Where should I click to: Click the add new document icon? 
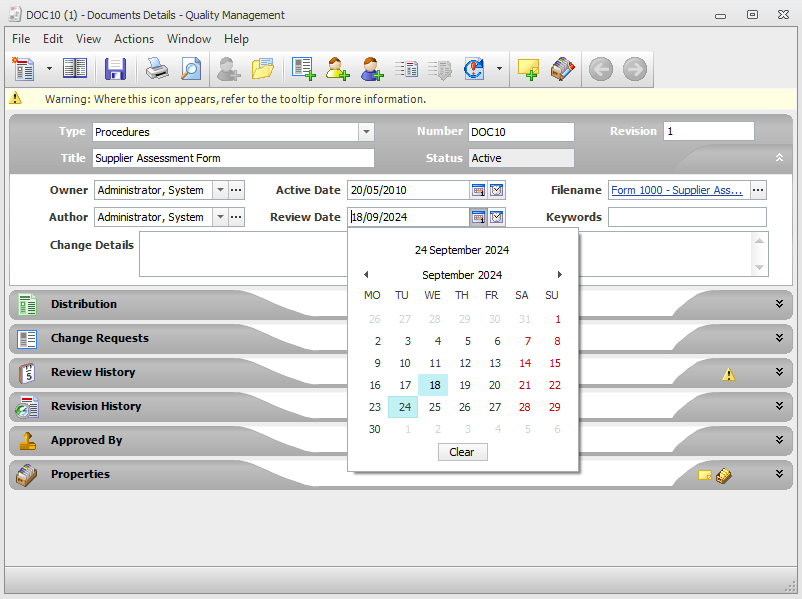tap(305, 69)
